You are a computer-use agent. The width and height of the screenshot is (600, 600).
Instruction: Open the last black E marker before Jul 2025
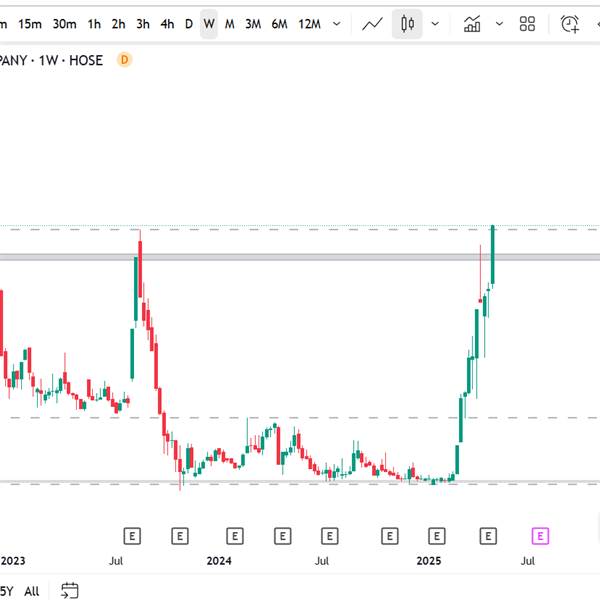(488, 536)
